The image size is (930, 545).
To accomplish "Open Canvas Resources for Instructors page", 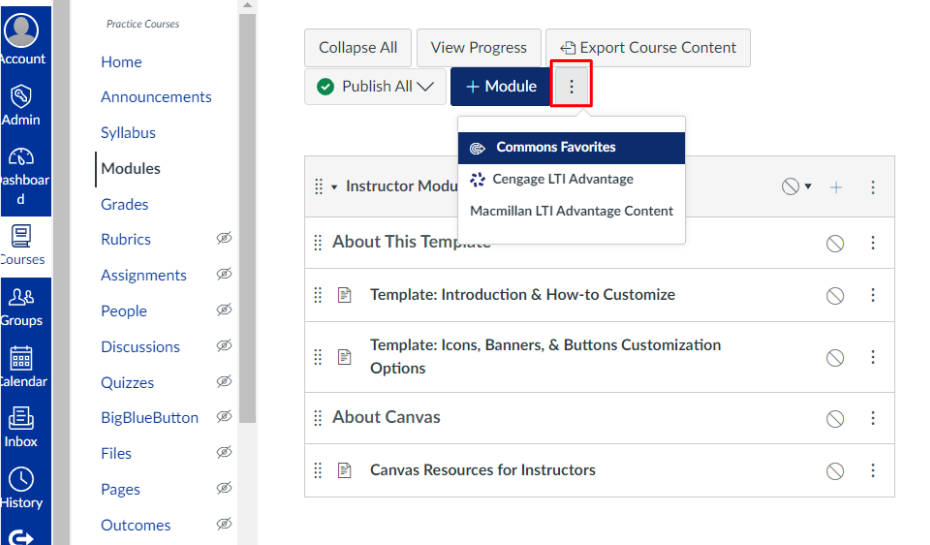I will (483, 470).
